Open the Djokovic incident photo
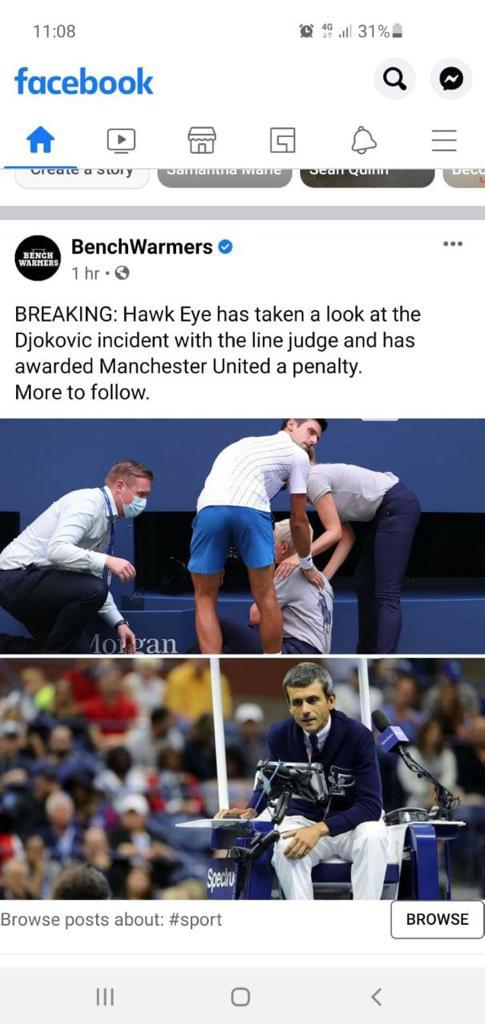The width and height of the screenshot is (485, 1024). (242, 536)
